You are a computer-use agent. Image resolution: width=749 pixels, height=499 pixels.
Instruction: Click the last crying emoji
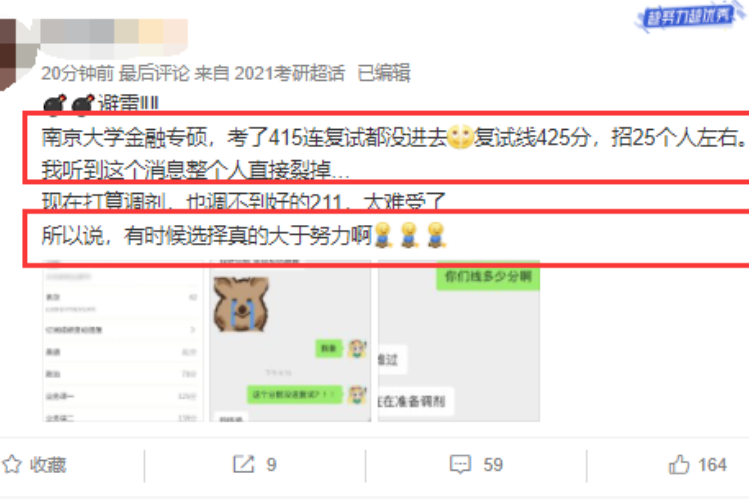[436, 235]
